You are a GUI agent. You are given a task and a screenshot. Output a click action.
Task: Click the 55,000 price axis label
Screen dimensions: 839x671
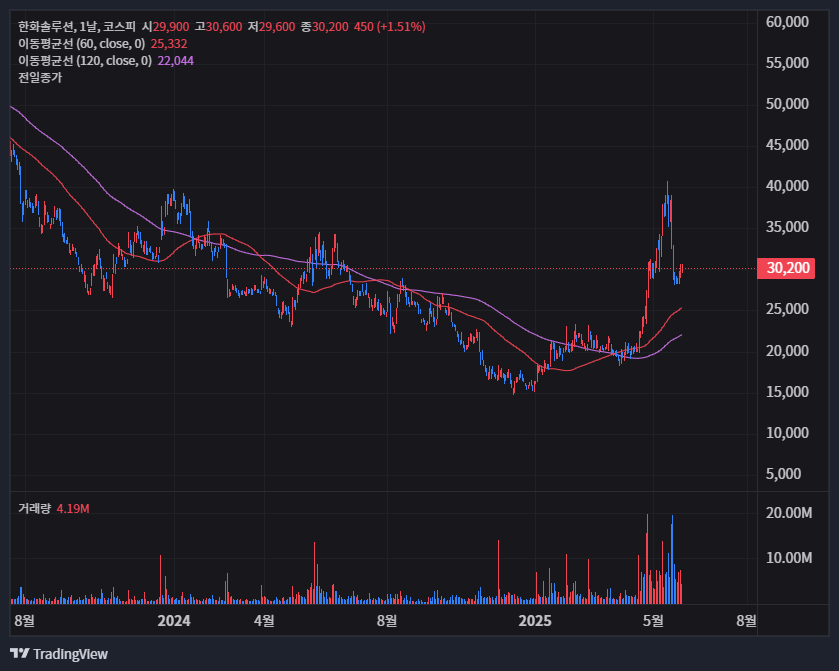(x=787, y=63)
